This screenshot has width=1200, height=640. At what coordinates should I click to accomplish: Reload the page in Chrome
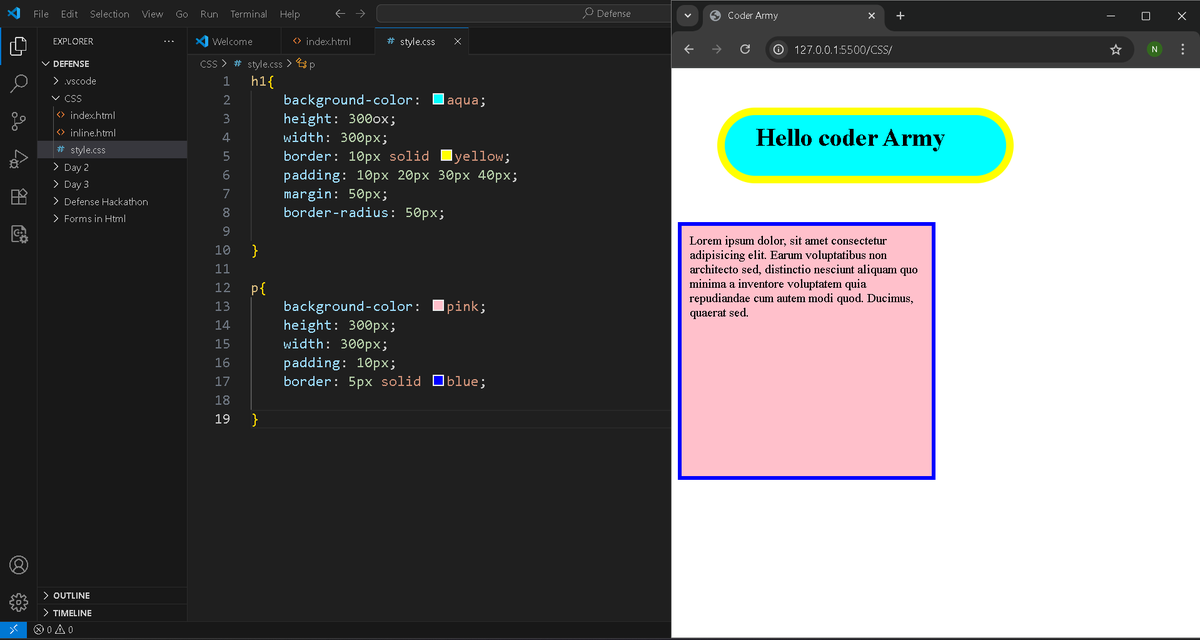click(x=744, y=49)
